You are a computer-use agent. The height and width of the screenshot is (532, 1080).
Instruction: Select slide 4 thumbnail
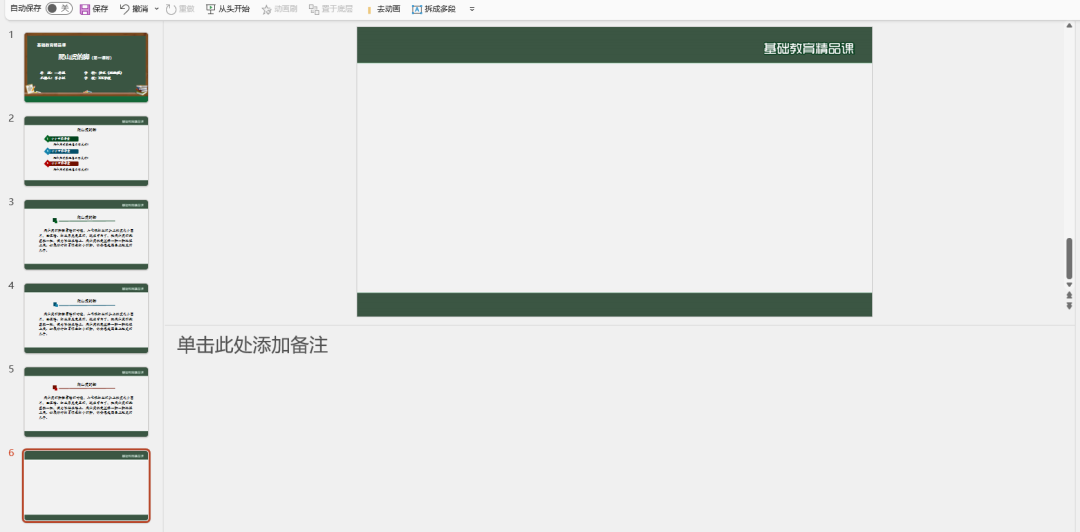coord(86,318)
